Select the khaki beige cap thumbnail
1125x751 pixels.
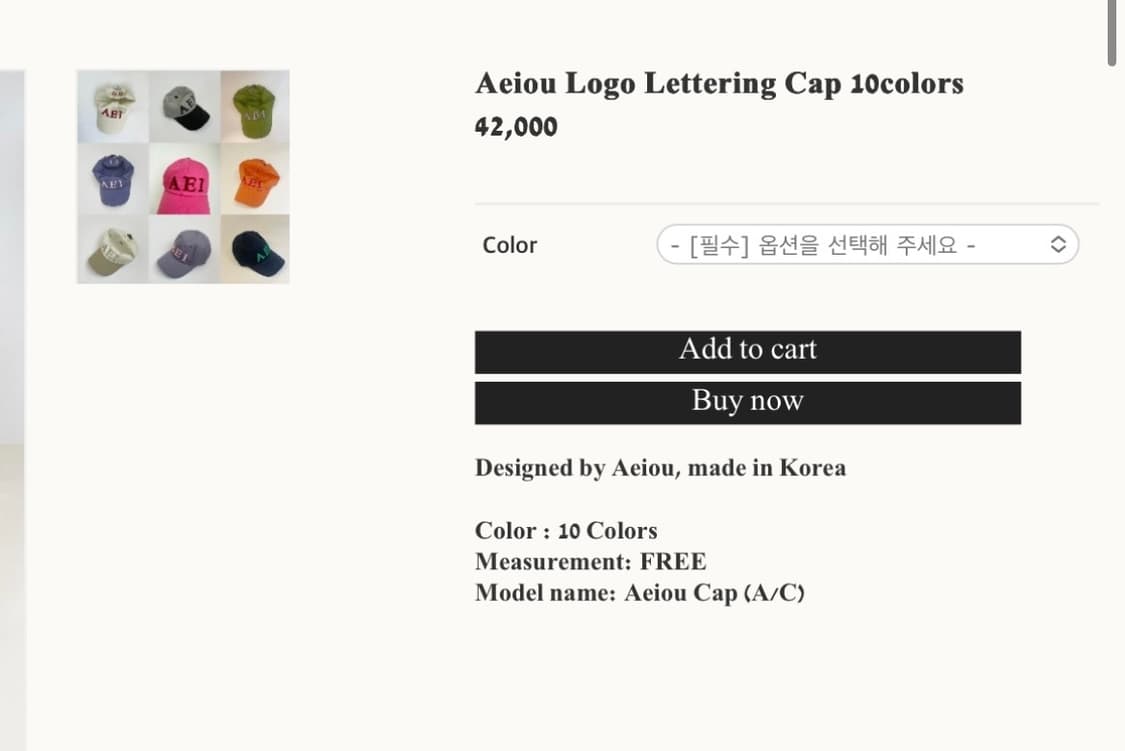(111, 248)
